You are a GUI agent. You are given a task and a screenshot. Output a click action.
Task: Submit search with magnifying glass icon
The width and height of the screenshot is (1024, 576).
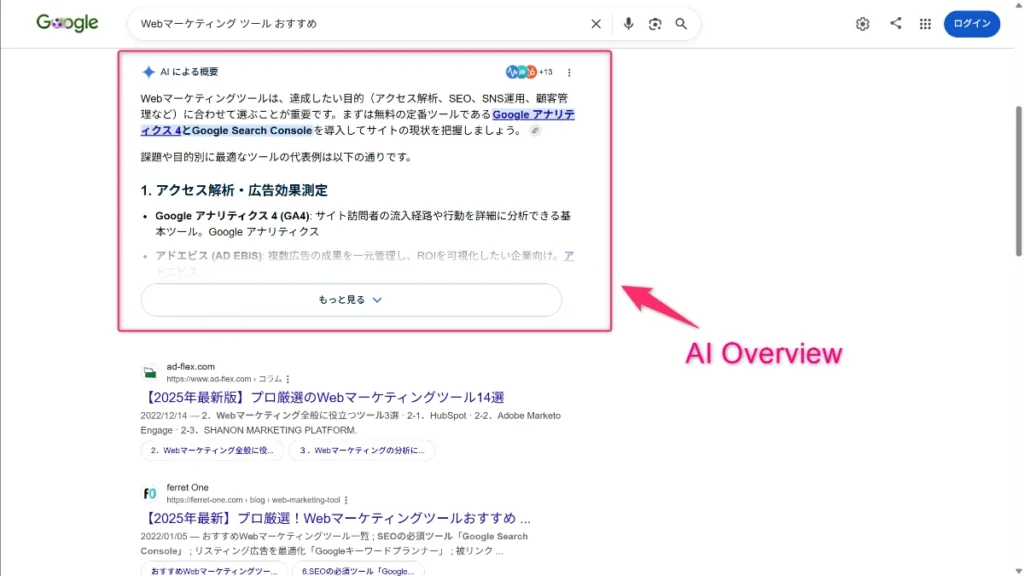tap(681, 24)
